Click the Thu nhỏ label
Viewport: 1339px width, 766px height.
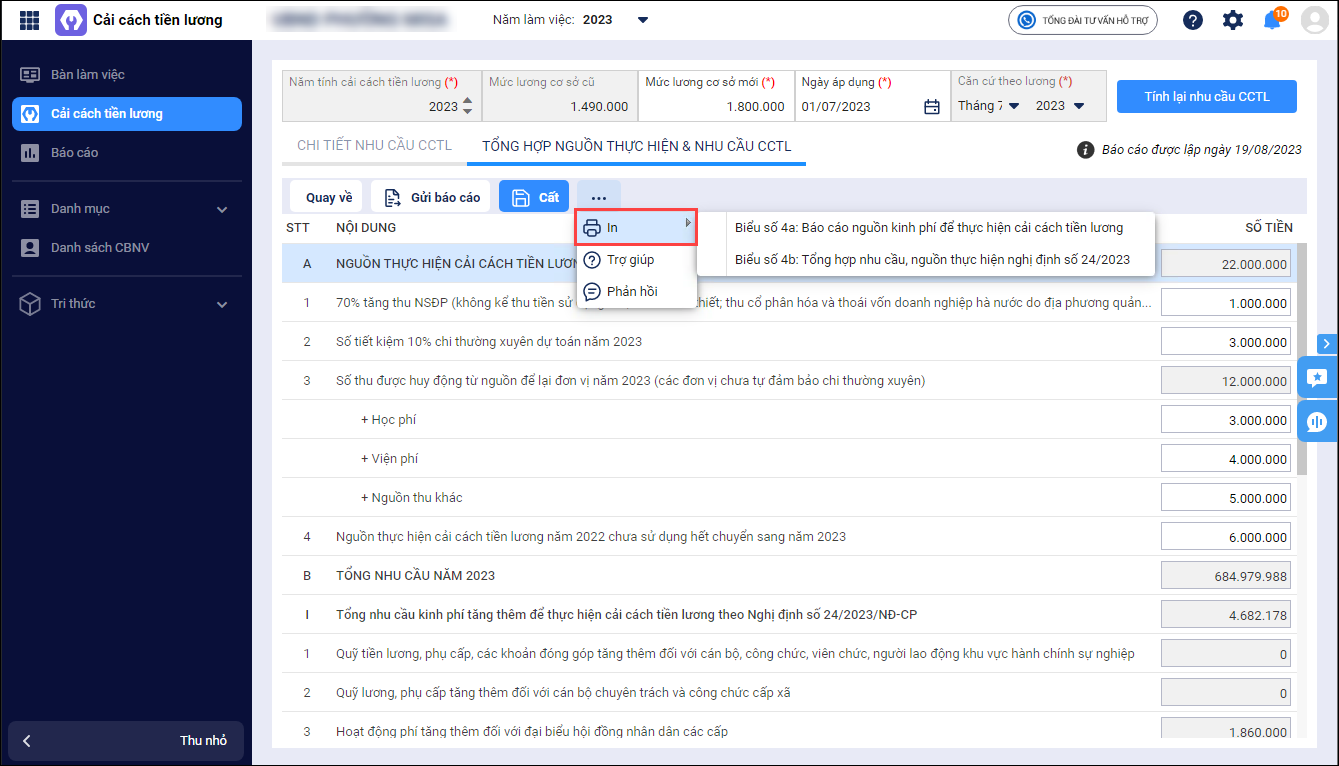(203, 741)
